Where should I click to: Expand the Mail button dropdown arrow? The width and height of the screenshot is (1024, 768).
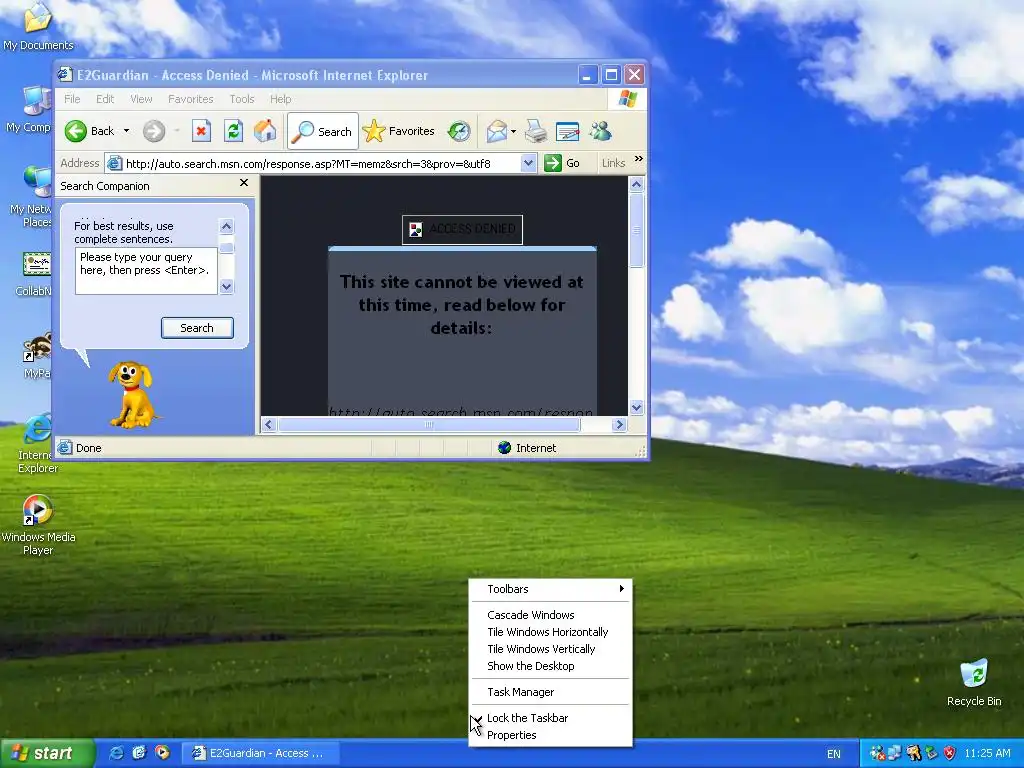coord(513,131)
